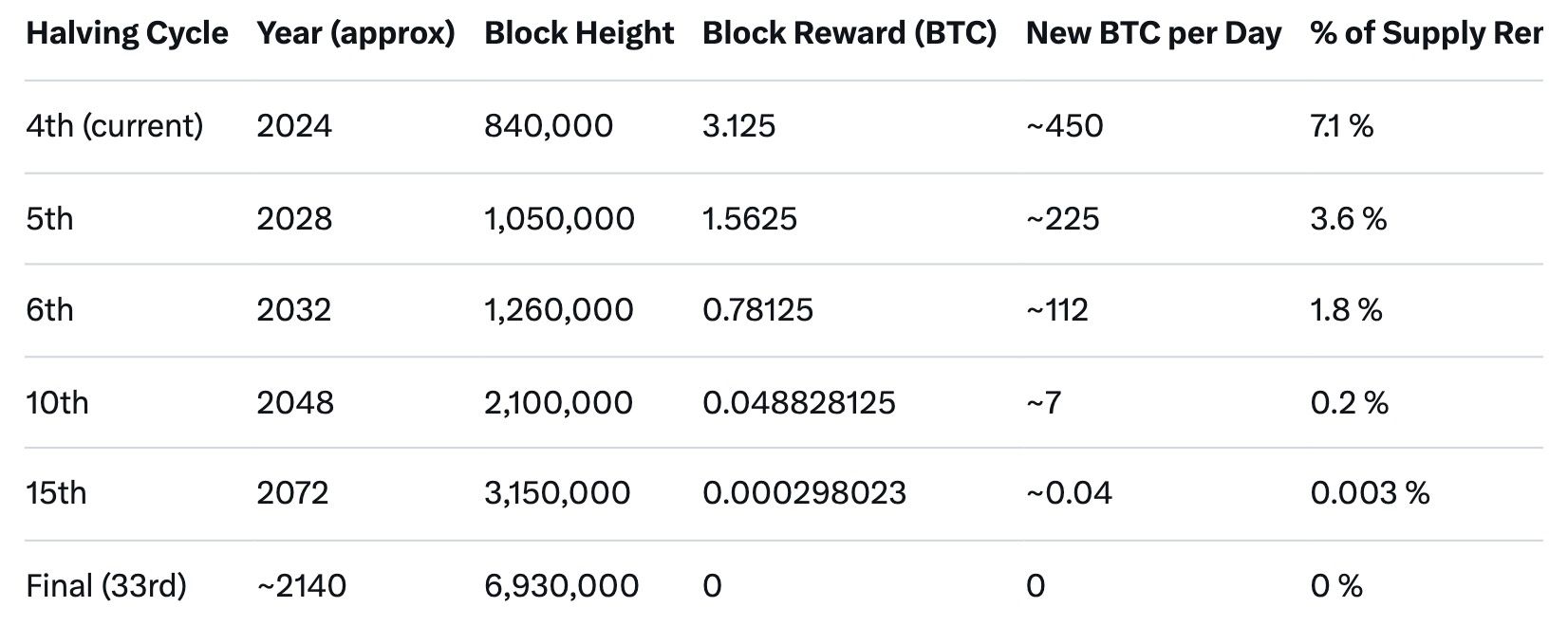
Task: Click the Halving Cycle column header
Action: pyautogui.click(x=127, y=33)
